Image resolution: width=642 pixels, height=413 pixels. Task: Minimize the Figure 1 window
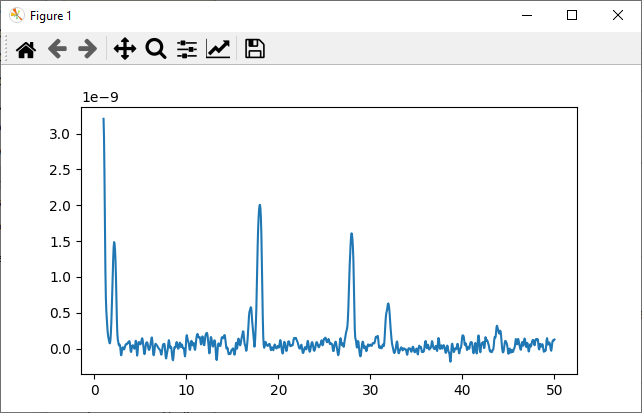point(527,16)
